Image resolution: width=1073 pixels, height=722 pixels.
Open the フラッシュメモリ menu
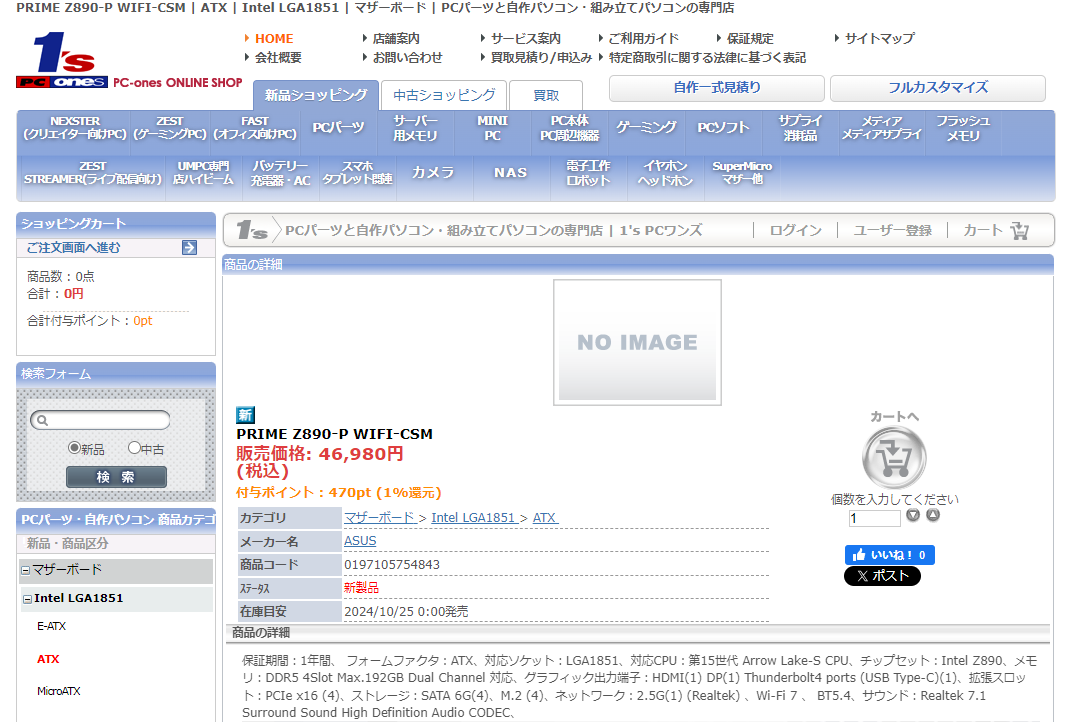[963, 128]
